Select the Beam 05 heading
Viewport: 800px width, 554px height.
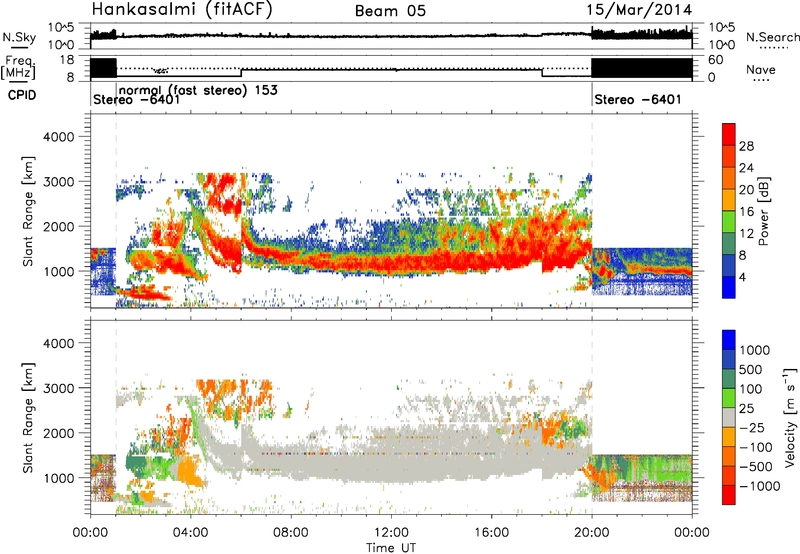390,11
